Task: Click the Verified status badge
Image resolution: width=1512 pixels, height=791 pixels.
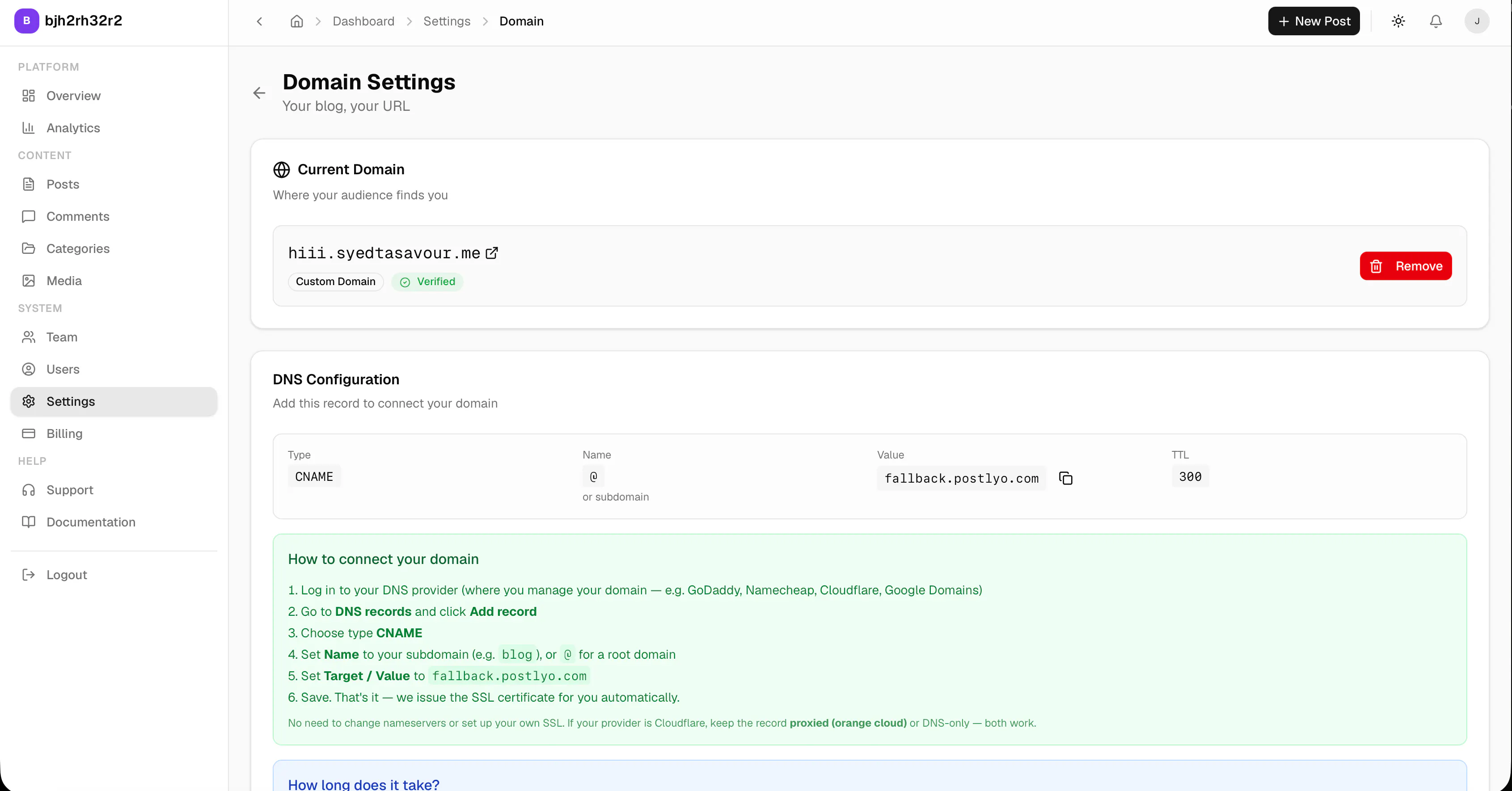Action: pos(427,282)
